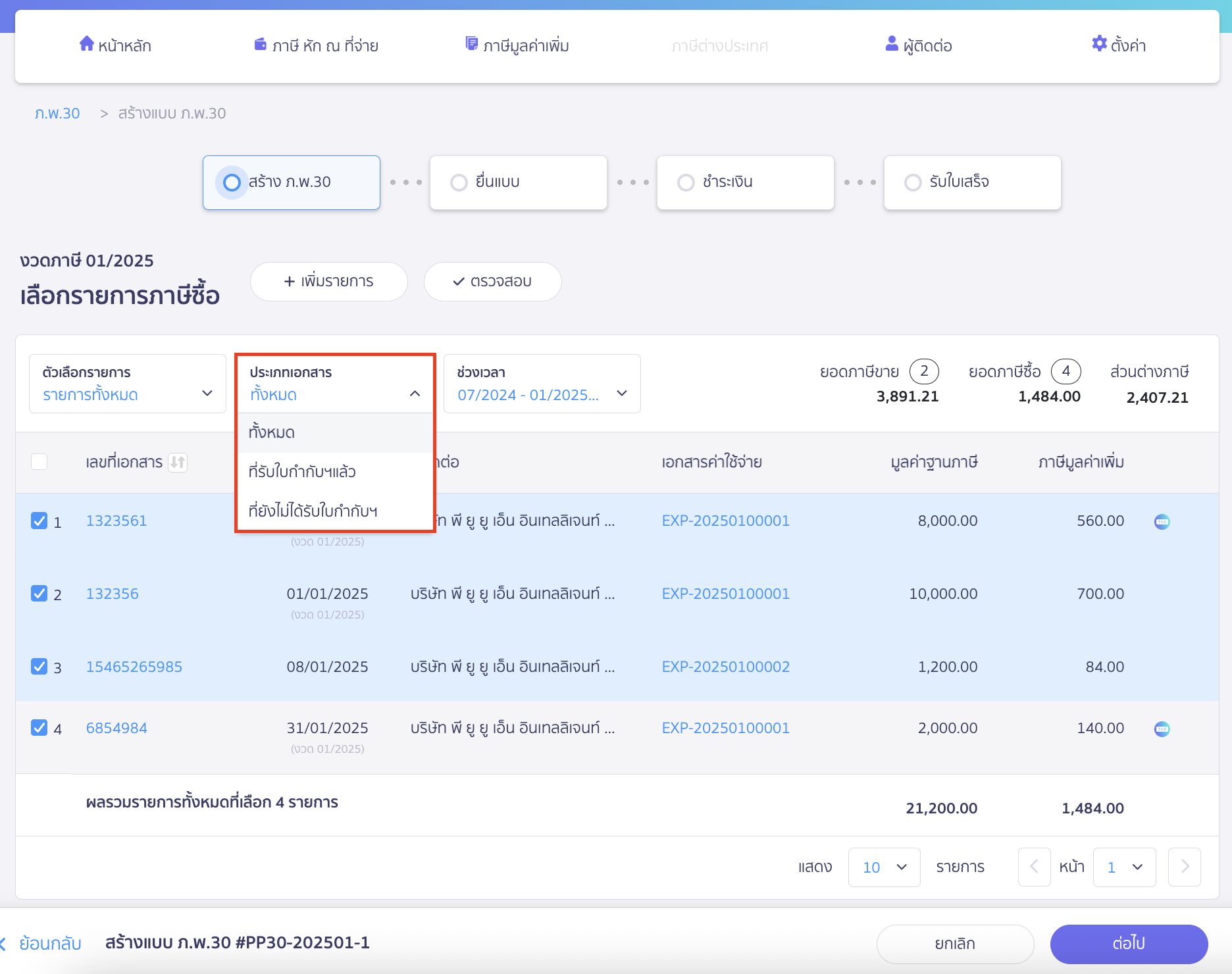Image resolution: width=1232 pixels, height=974 pixels.
Task: Toggle the select-all checkbox in table header
Action: point(39,462)
